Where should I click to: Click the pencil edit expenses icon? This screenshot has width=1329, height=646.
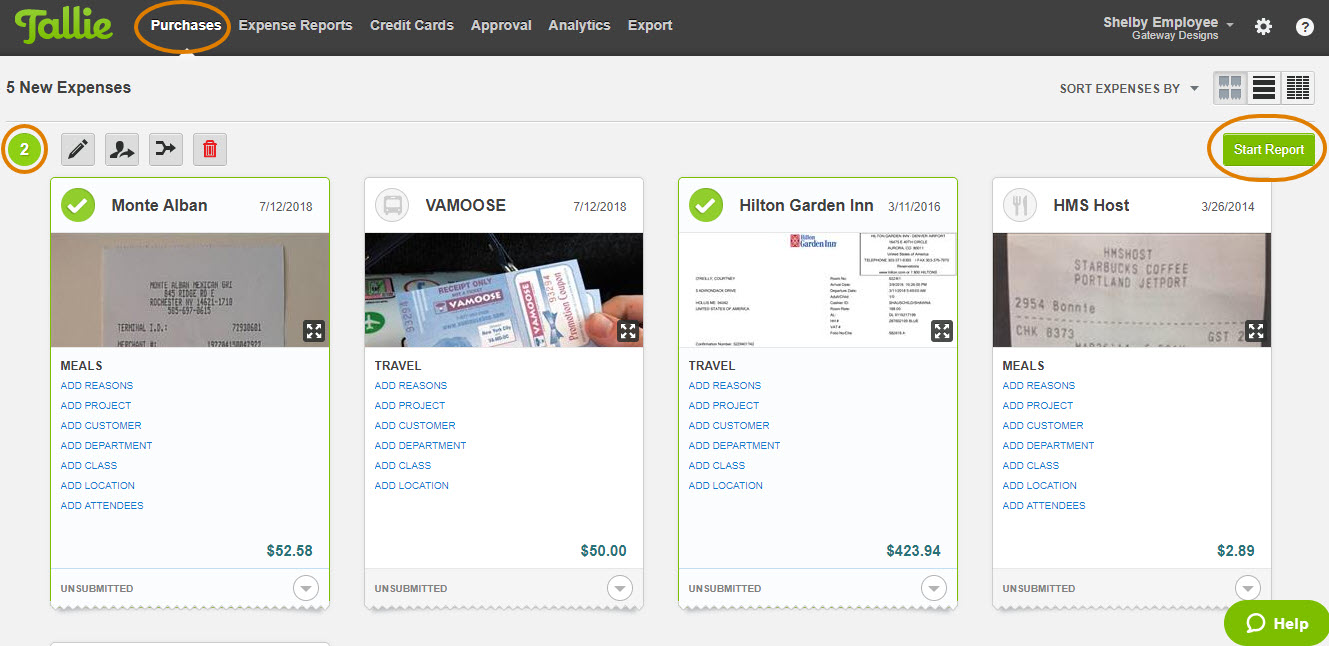78,149
